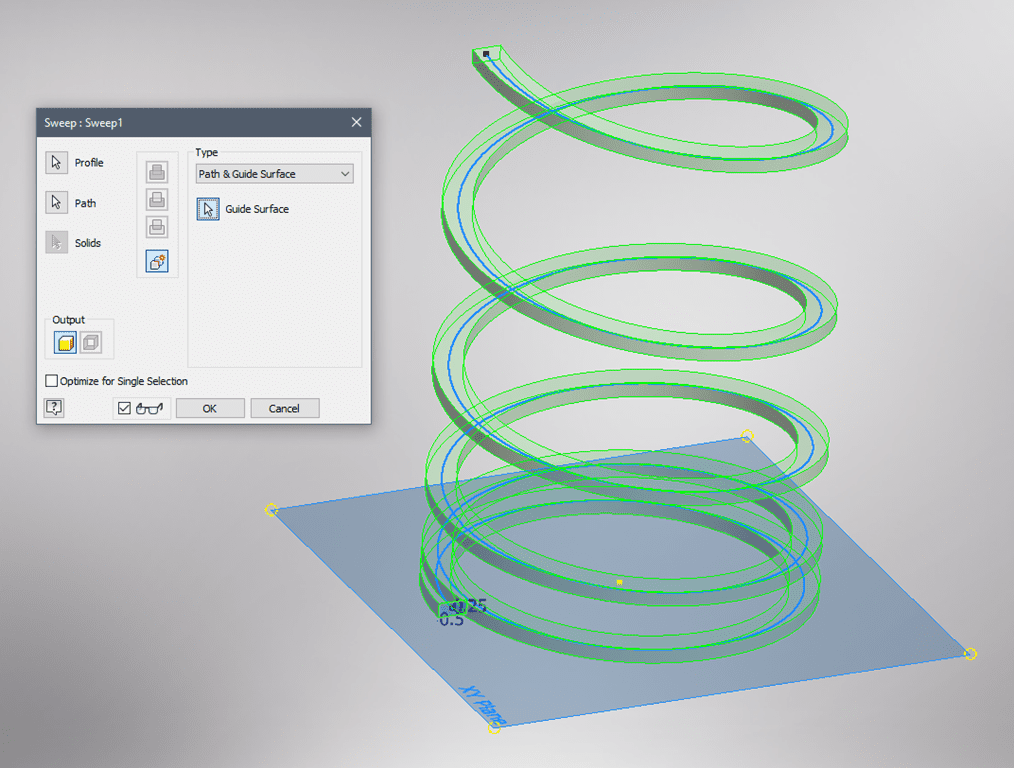Activate the Path selector button

57,203
